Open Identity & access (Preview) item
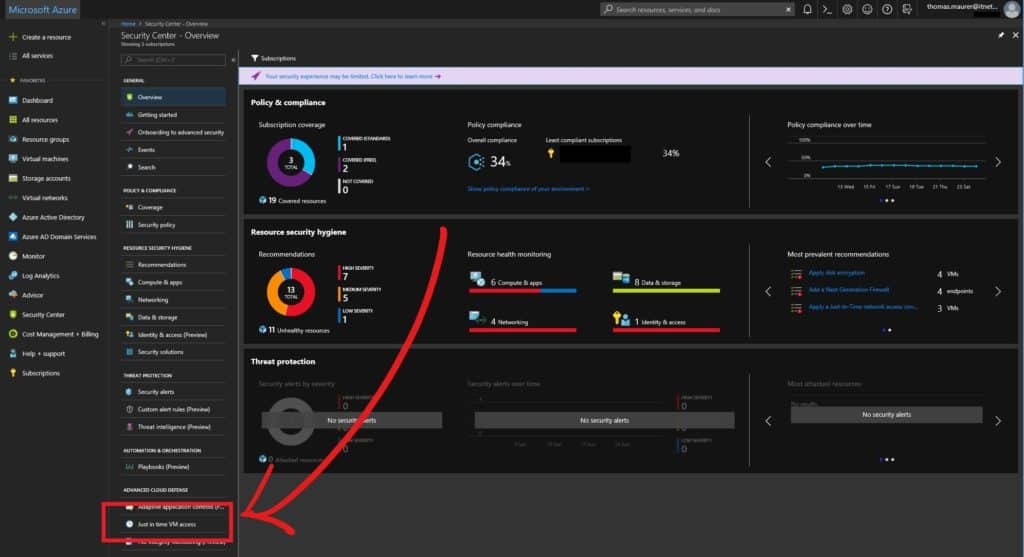Screen dimensions: 1024x557 (174, 335)
